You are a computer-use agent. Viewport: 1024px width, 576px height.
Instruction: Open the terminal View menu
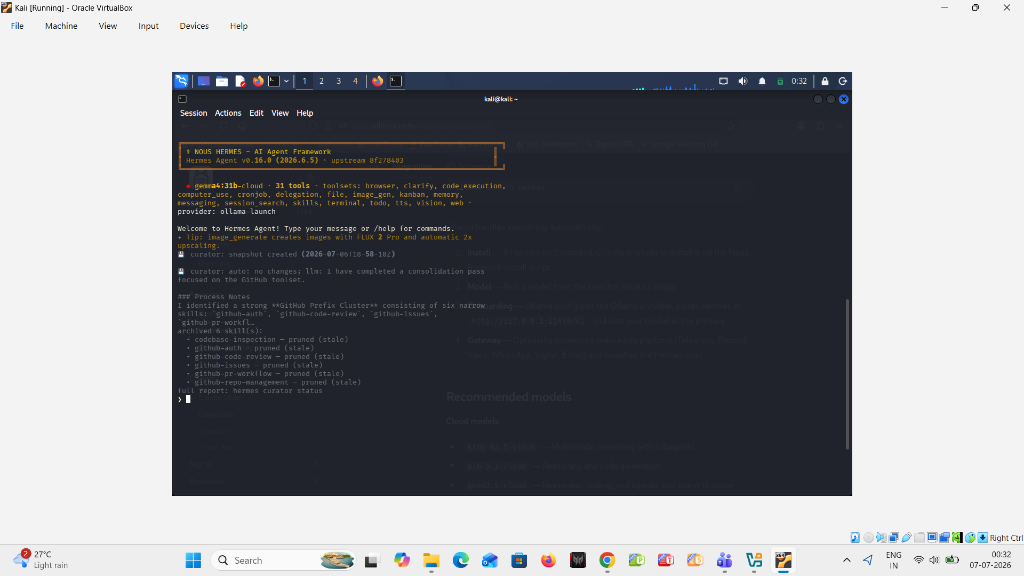[280, 113]
